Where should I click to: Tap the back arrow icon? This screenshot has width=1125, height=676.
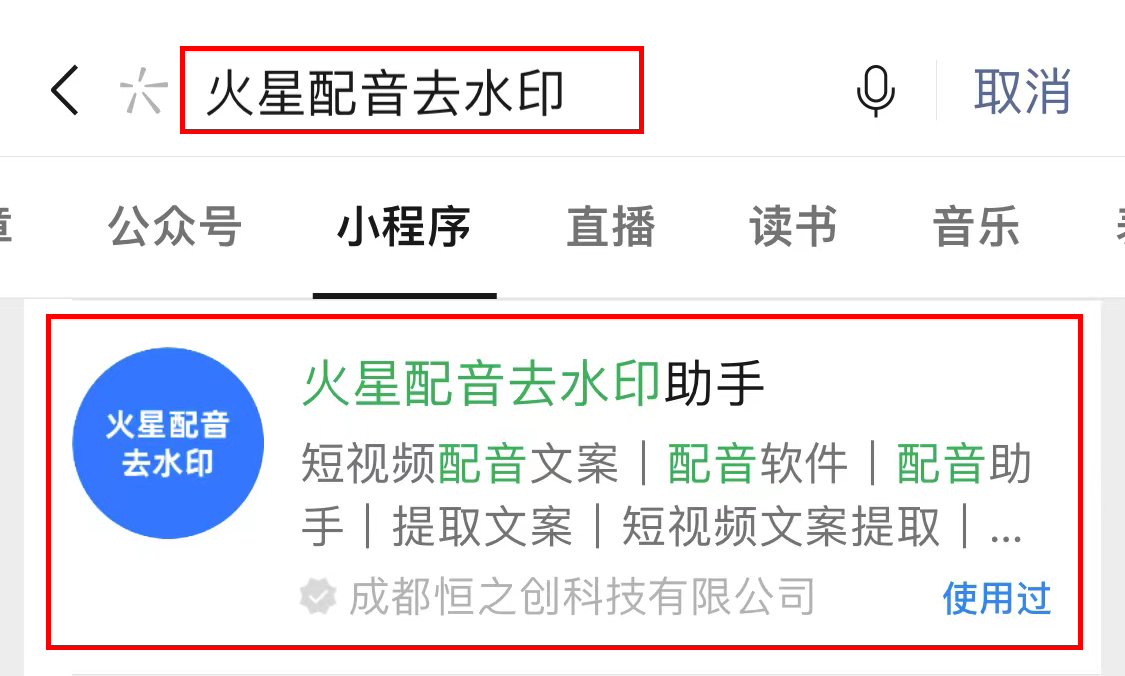[x=65, y=90]
